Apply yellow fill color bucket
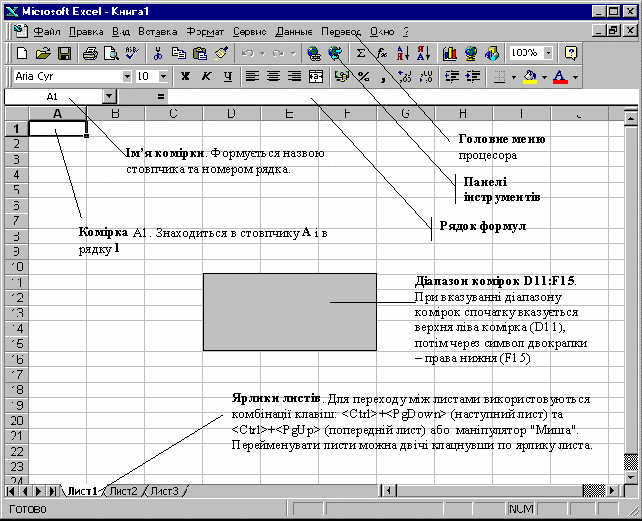The width and height of the screenshot is (642, 521). coord(531,77)
